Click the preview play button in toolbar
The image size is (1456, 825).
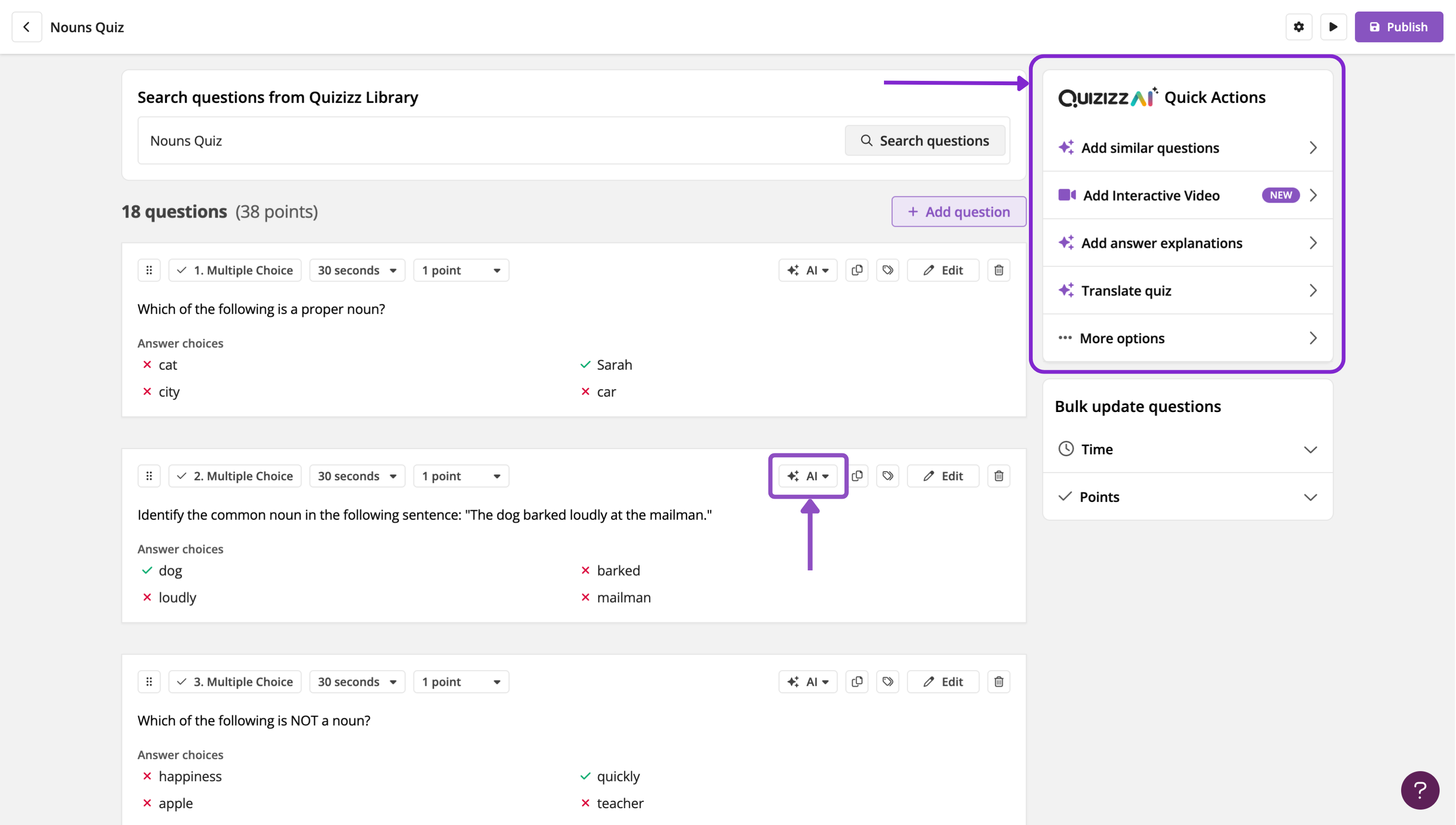coord(1333,27)
